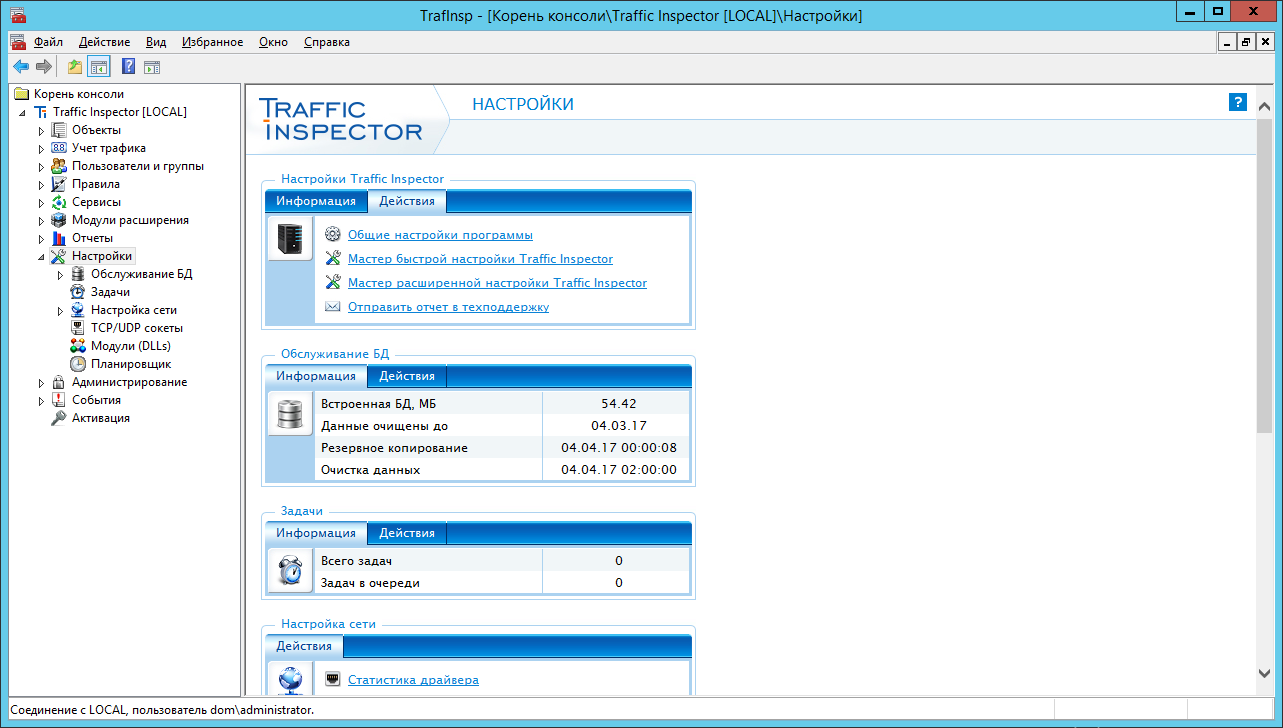The height and width of the screenshot is (728, 1283).
Task: Select Корень консоли tree root
Action: click(x=78, y=94)
